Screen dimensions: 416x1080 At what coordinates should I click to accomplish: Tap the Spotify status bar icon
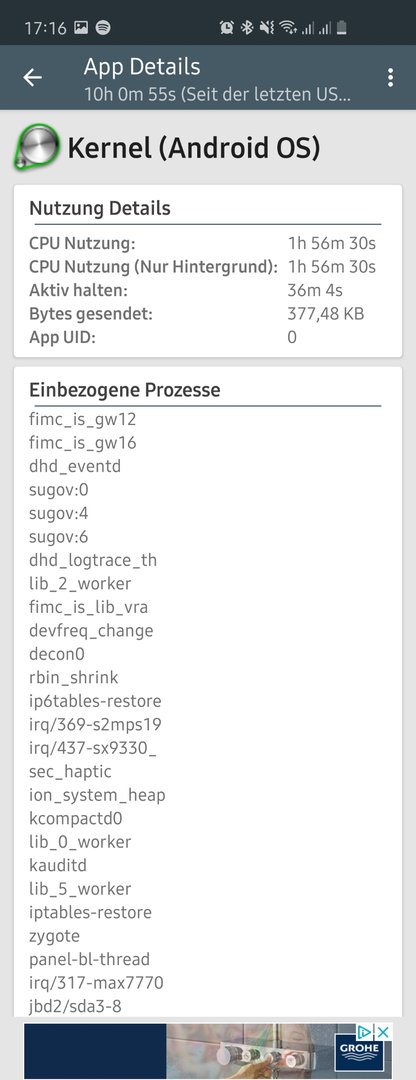tap(103, 28)
